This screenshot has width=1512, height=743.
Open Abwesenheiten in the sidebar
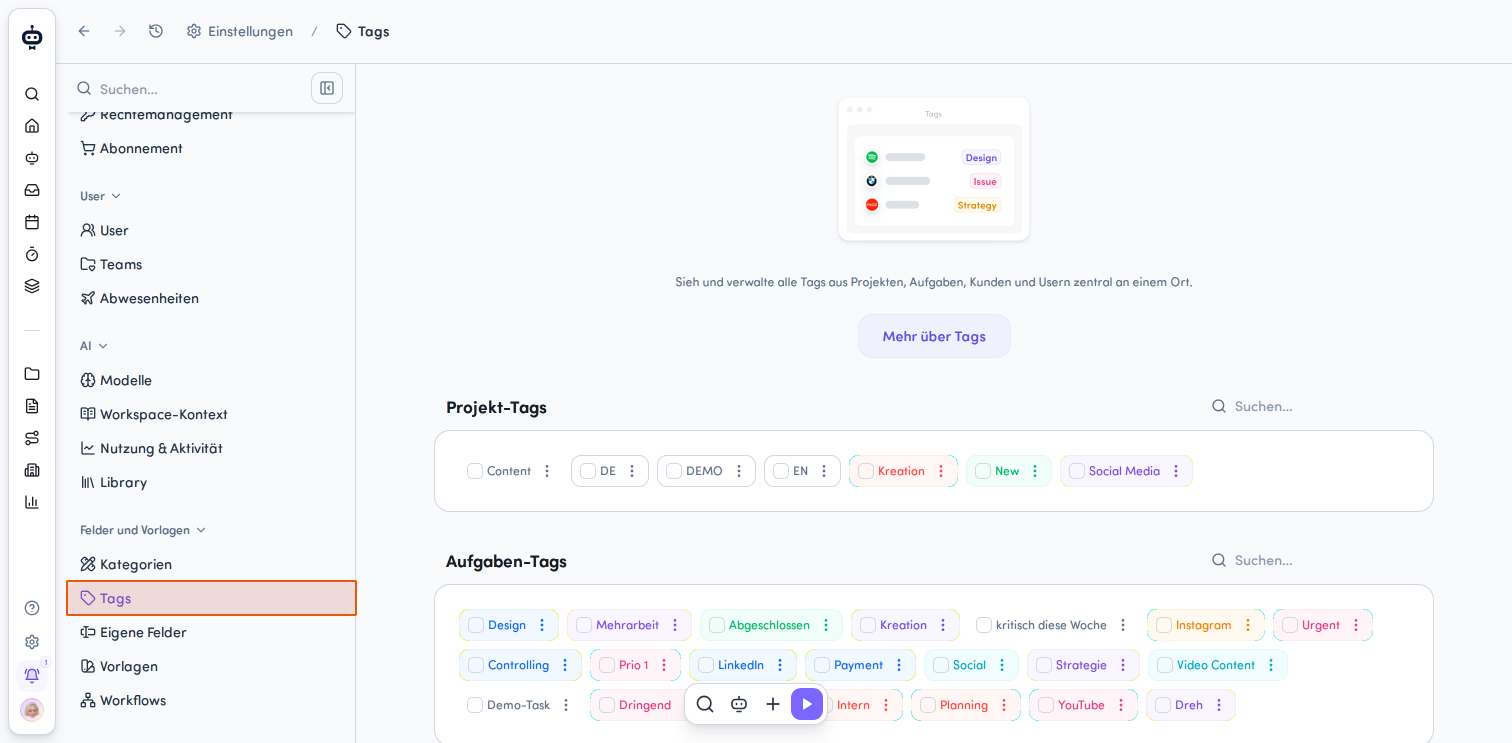point(211,298)
